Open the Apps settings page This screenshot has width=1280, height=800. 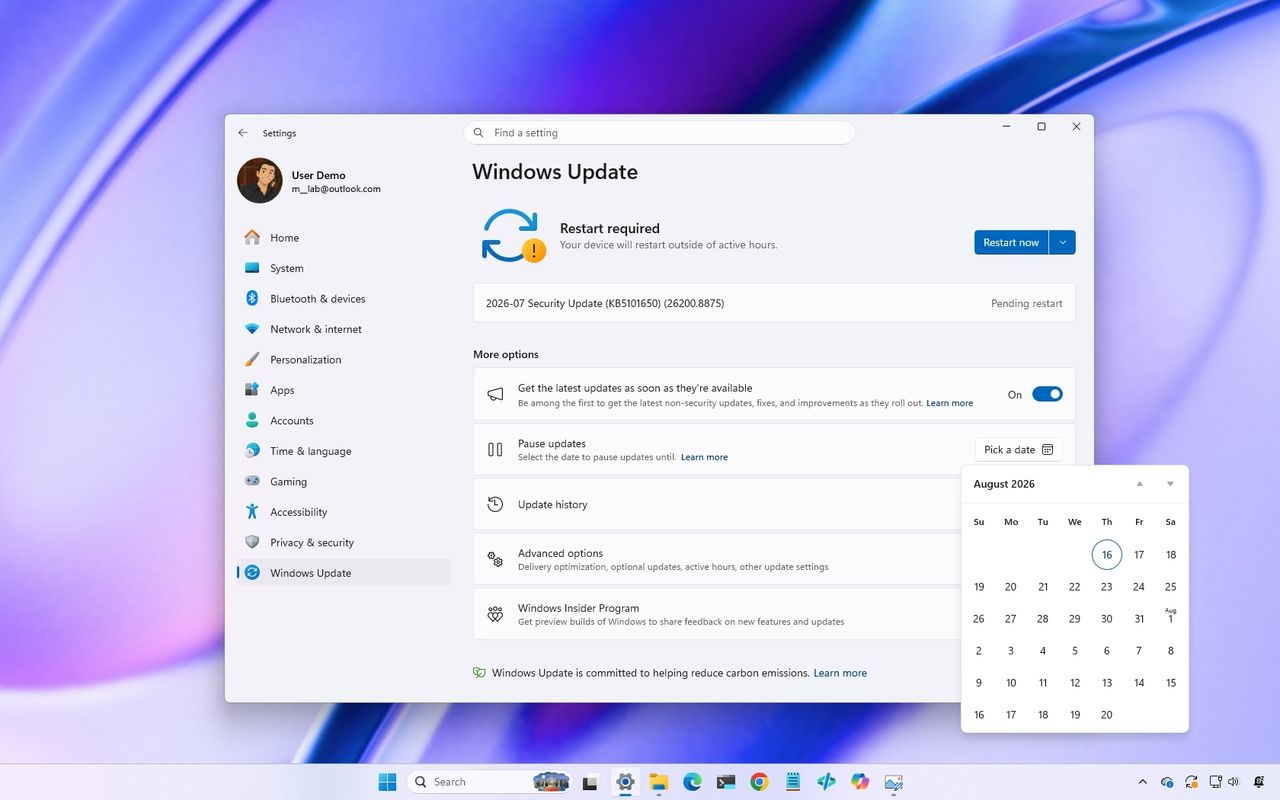[343, 390]
